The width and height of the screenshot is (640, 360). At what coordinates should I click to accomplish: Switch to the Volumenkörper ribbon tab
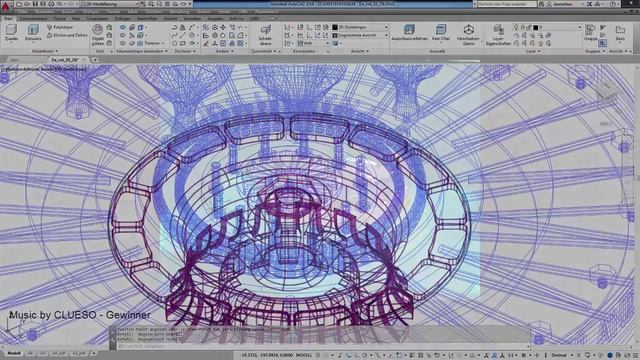[33, 18]
